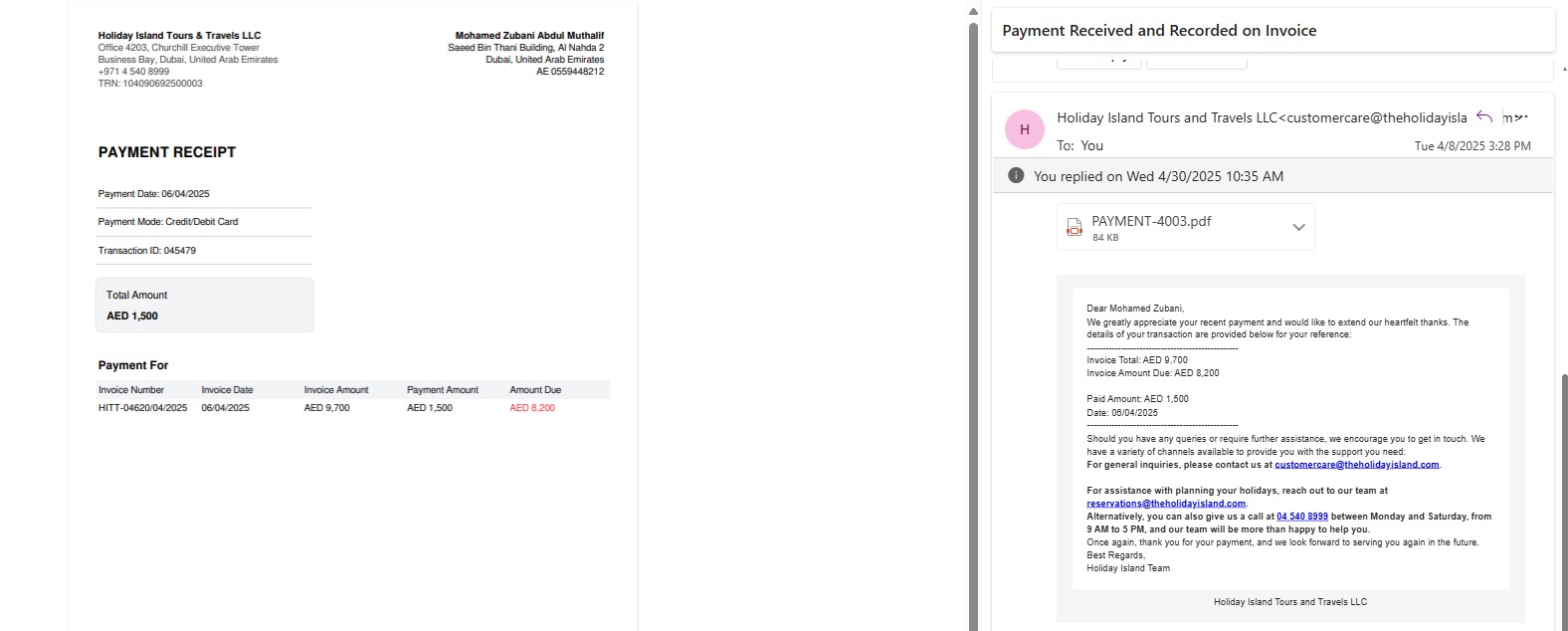Viewport: 1568px width, 631px height.
Task: Click the PDF file icon on attachment
Action: tap(1074, 227)
